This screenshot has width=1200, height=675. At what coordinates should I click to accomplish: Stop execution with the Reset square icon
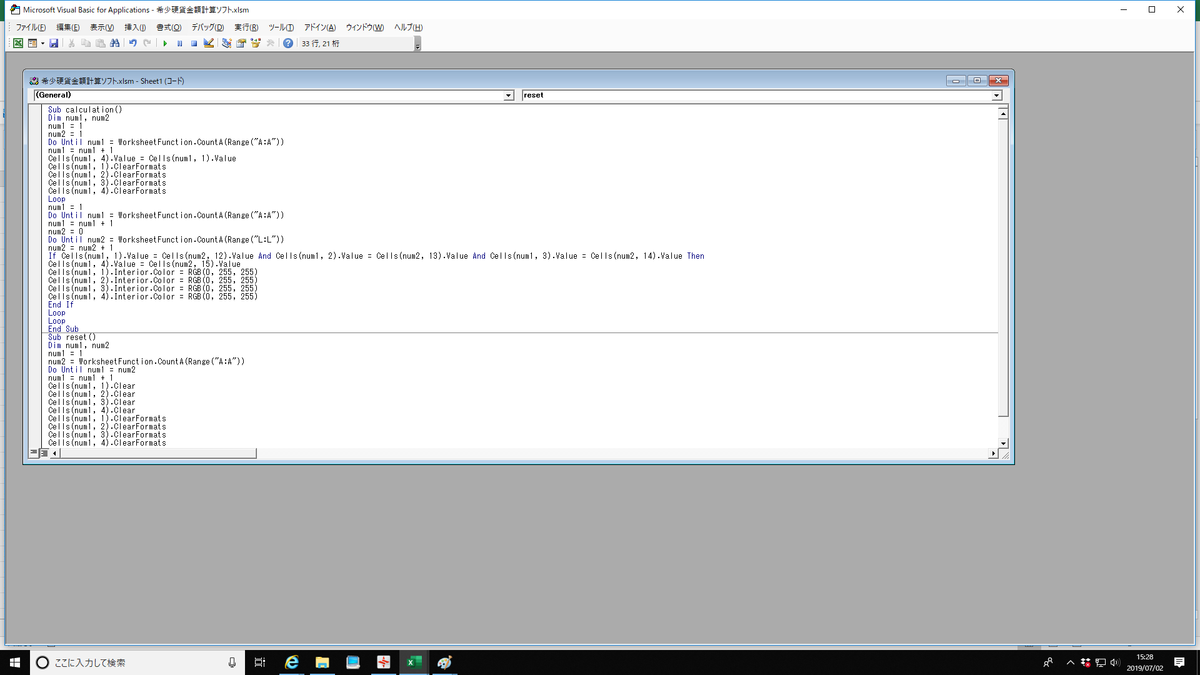tap(194, 43)
